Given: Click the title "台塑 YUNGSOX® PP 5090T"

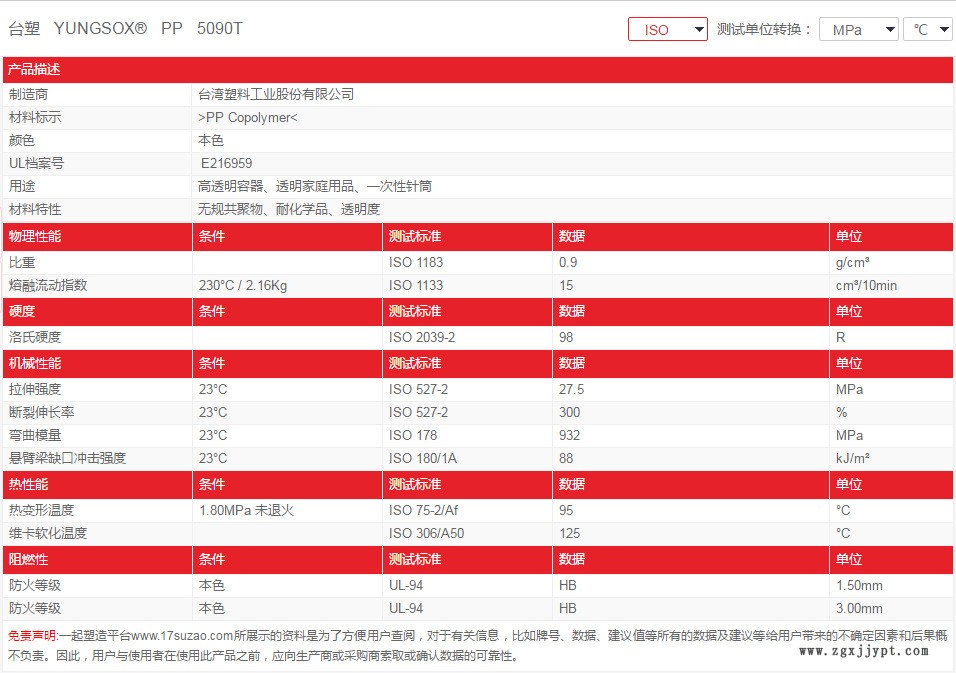Looking at the screenshot, I should [x=126, y=29].
